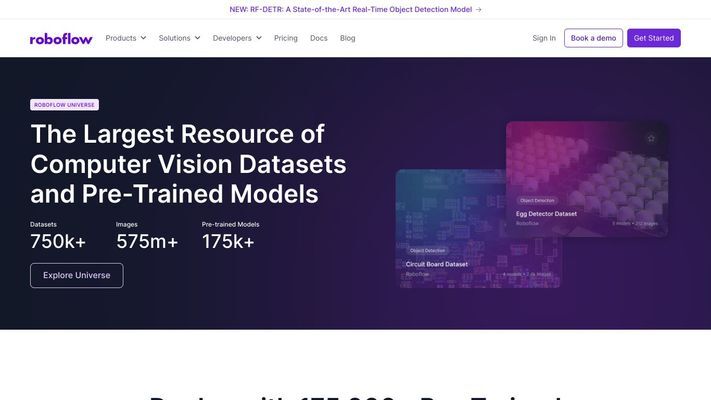This screenshot has height=400, width=711.
Task: Click Object Detection tag on Circuit Board card
Action: (x=428, y=250)
